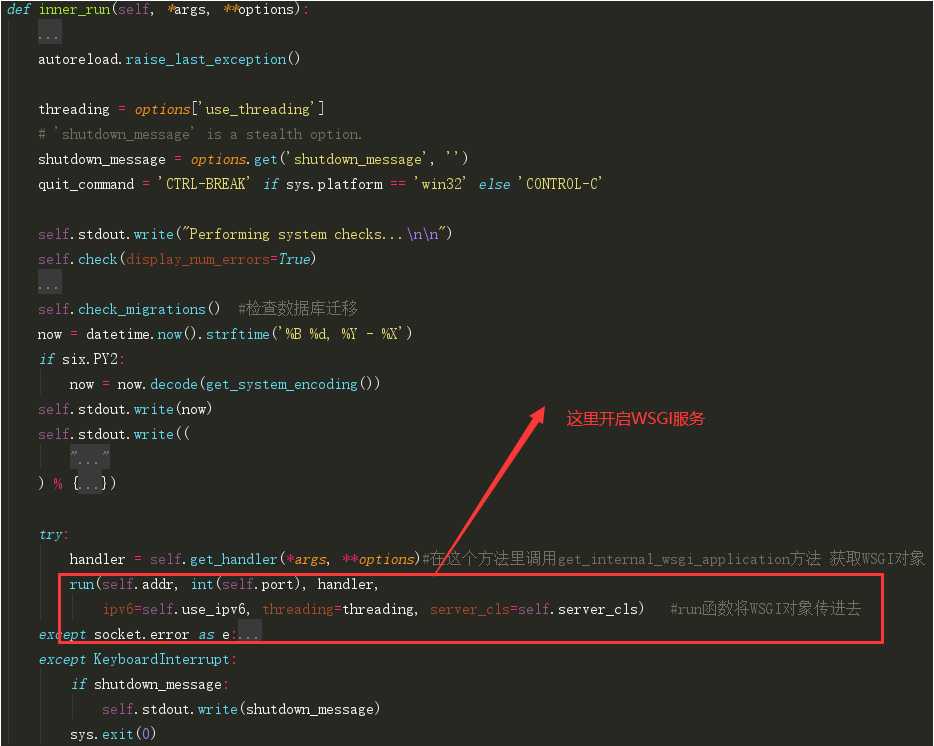Click int(self.port) argument
This screenshot has height=746, width=934.
click(245, 585)
